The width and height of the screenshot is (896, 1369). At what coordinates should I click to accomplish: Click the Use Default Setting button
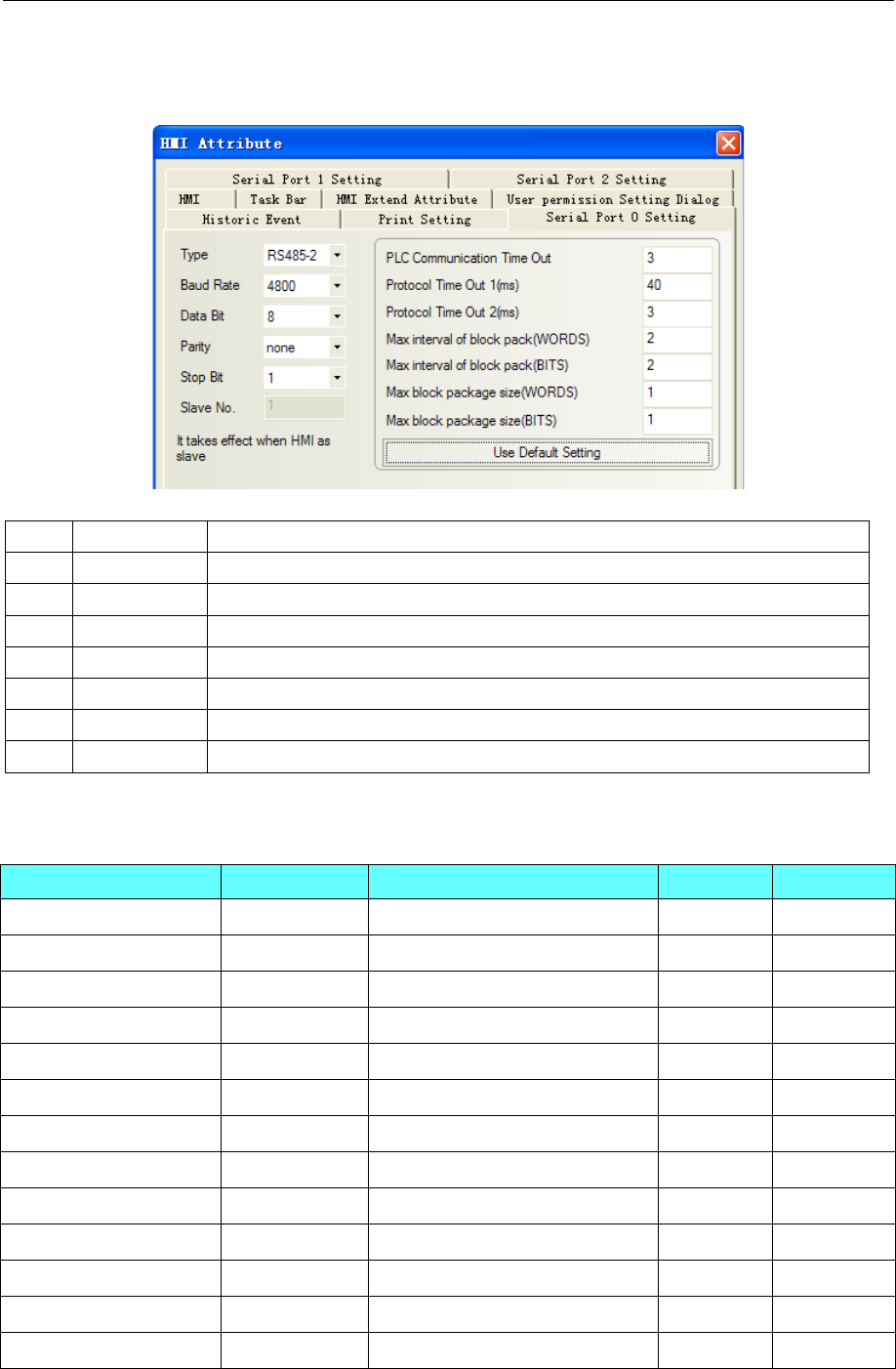[x=547, y=453]
